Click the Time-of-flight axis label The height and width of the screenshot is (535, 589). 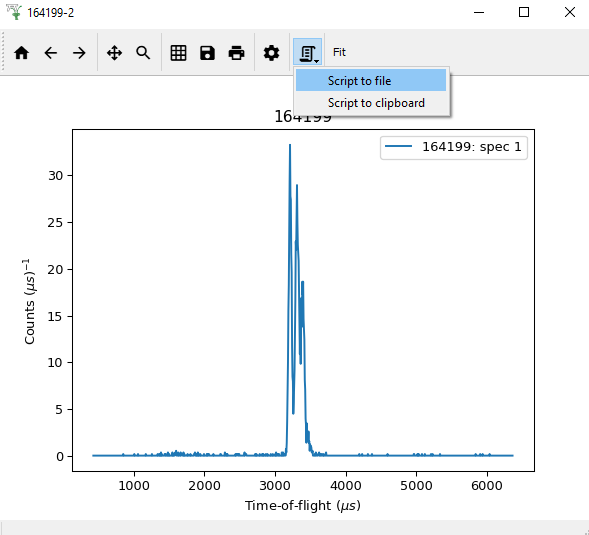[303, 506]
